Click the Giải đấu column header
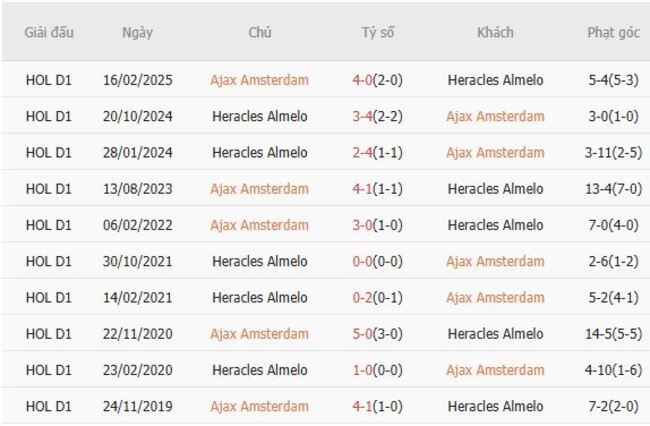The width and height of the screenshot is (650, 426). click(x=48, y=32)
